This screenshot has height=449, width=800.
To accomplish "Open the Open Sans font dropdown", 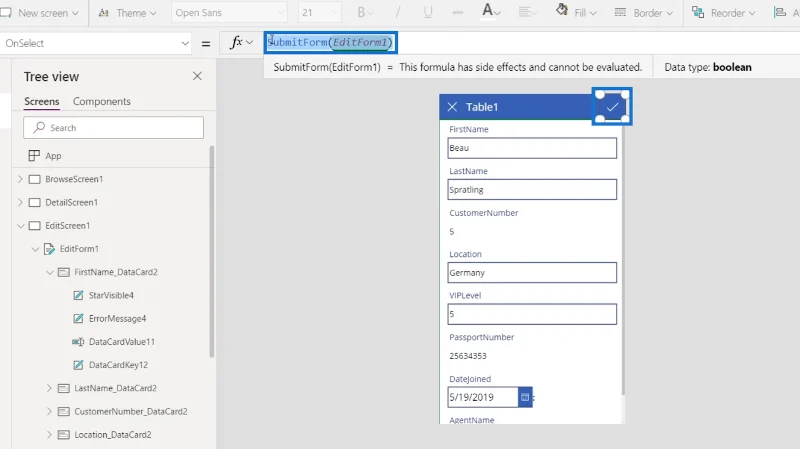I will 229,13.
